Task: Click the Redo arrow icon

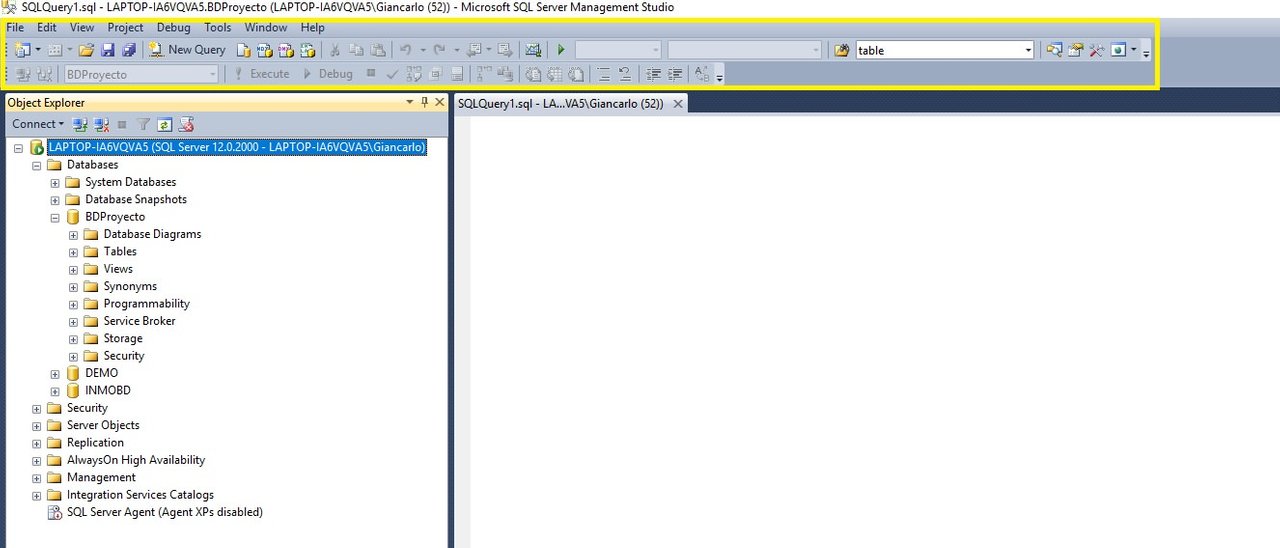Action: (438, 49)
